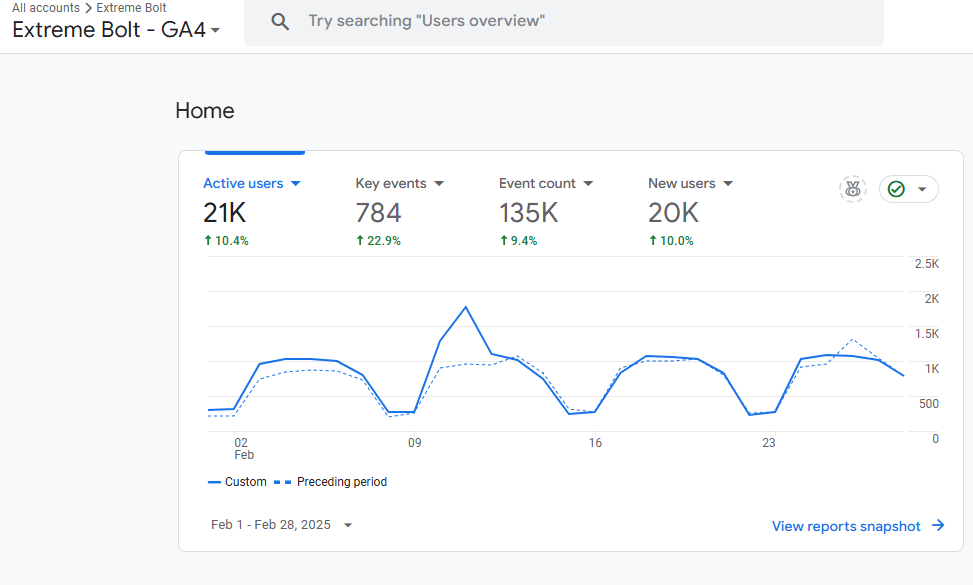Image resolution: width=973 pixels, height=585 pixels.
Task: Click the solid-line Custom legend marker
Action: (214, 482)
